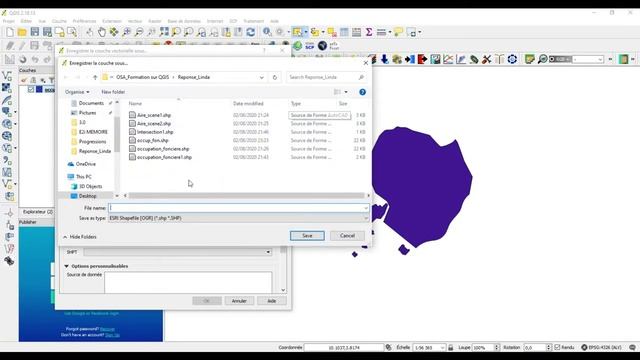Click the blue help icon in save dialog
This screenshot has height=360, width=640.
pos(362,92)
